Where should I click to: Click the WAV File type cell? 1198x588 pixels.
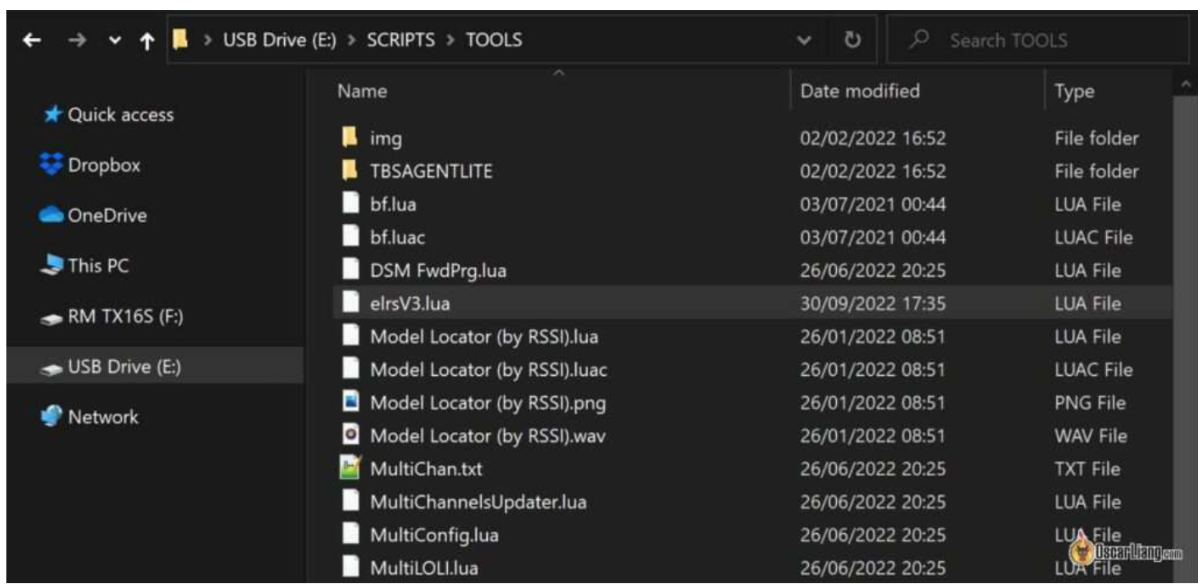click(x=1090, y=436)
